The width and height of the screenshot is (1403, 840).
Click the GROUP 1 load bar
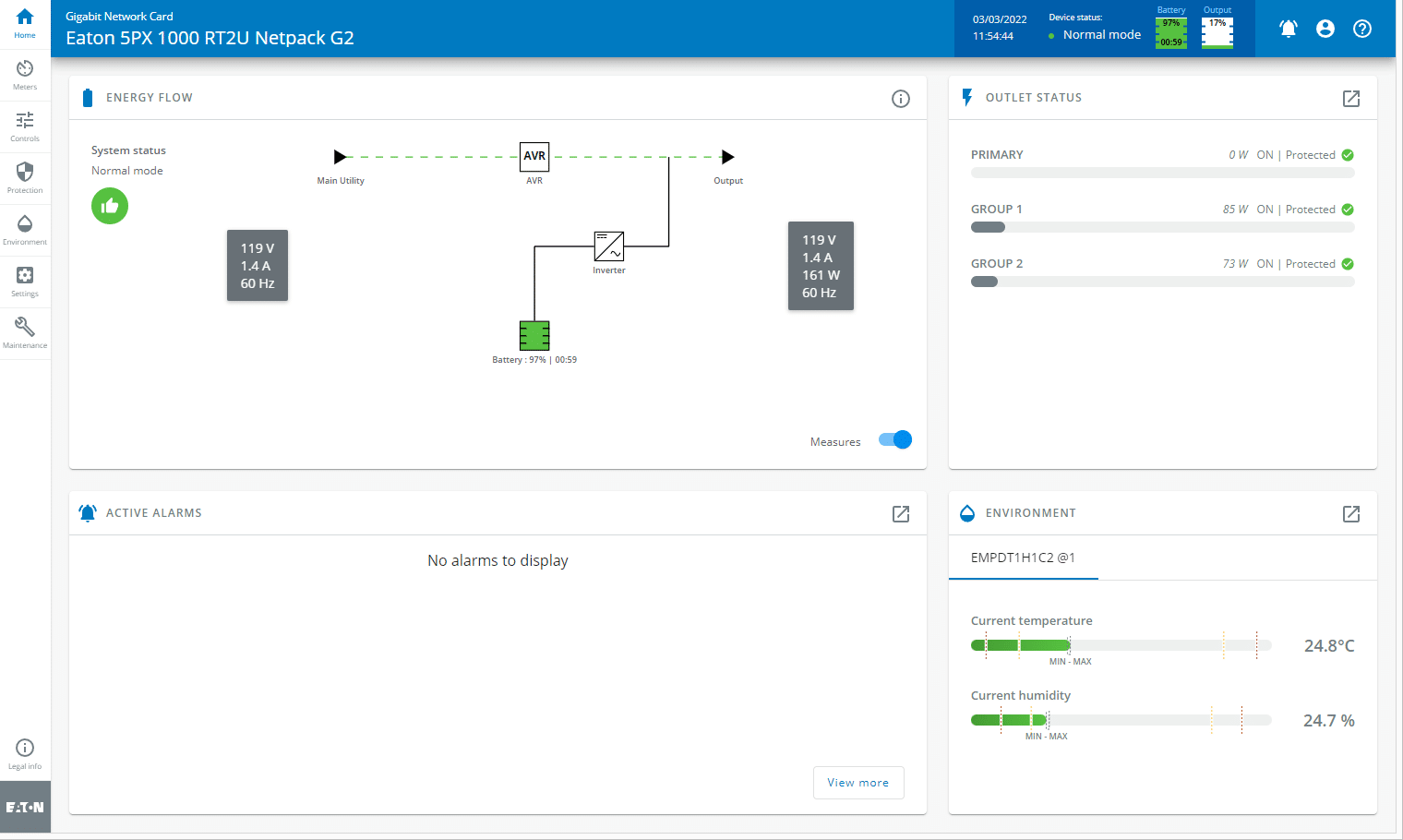coord(1163,227)
